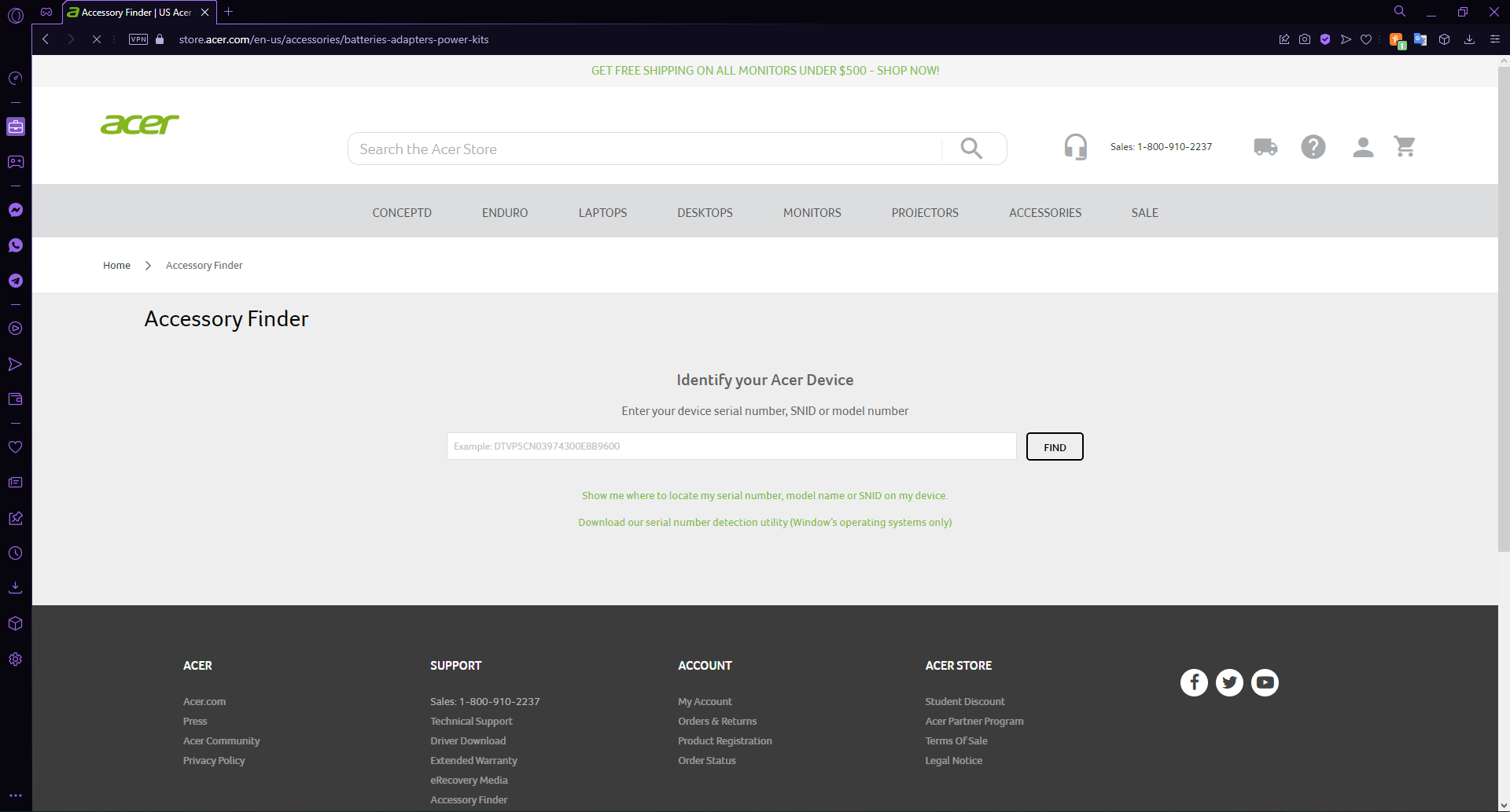Open the Downloads panel in sidebar
The image size is (1510, 812).
click(16, 588)
